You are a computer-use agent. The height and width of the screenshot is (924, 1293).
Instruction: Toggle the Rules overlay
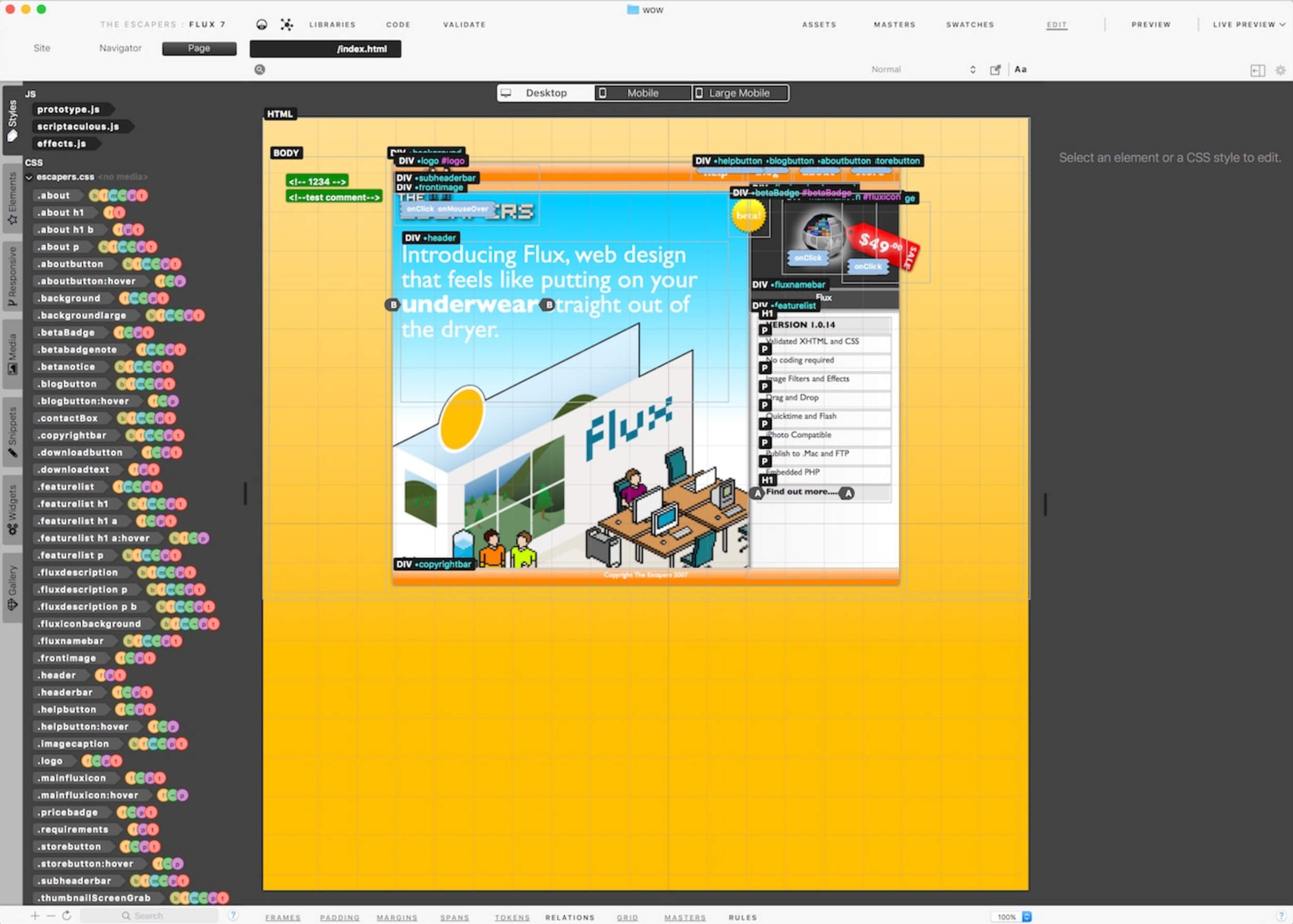[x=743, y=917]
